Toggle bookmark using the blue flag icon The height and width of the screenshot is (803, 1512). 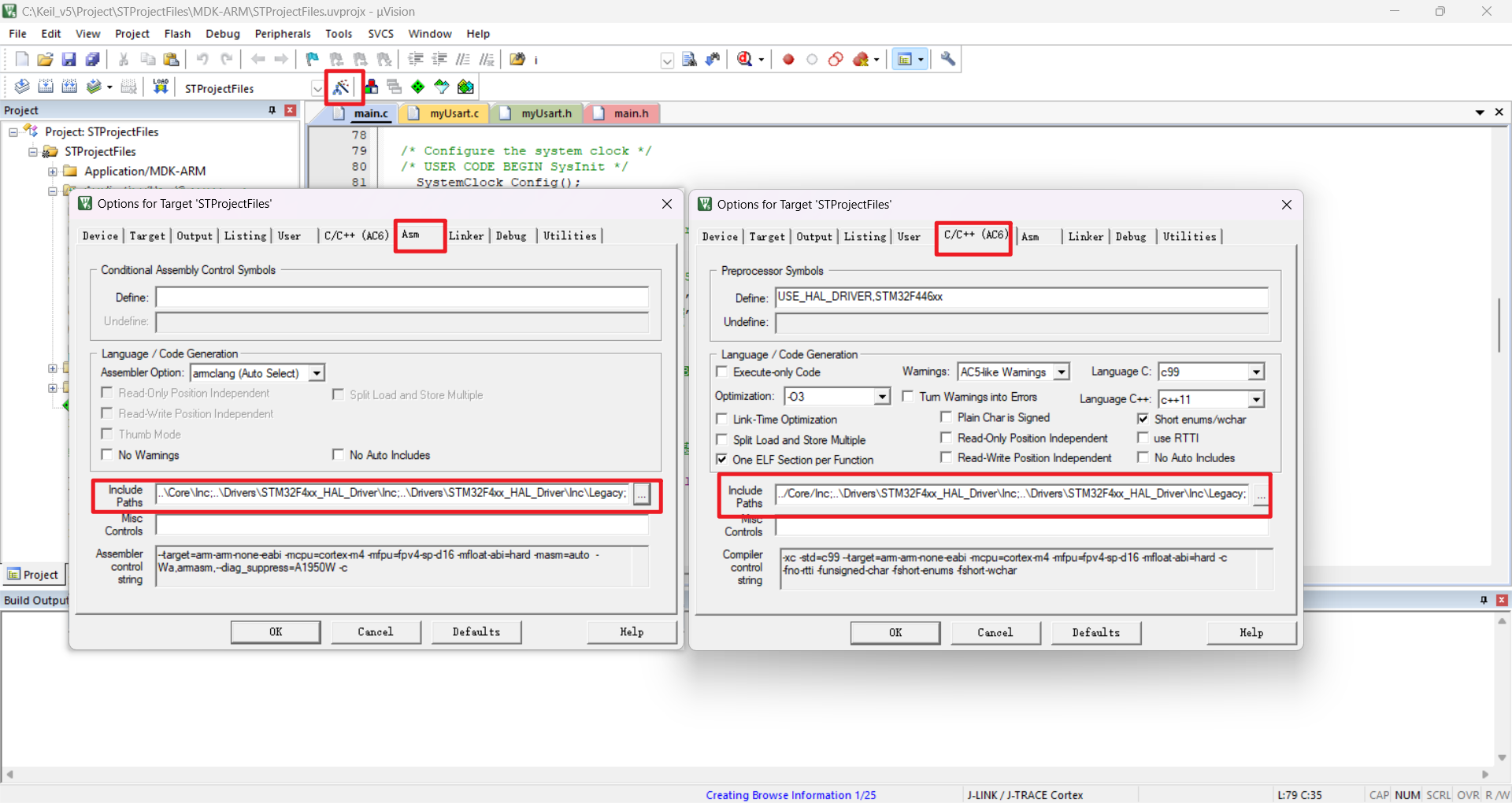(x=313, y=59)
